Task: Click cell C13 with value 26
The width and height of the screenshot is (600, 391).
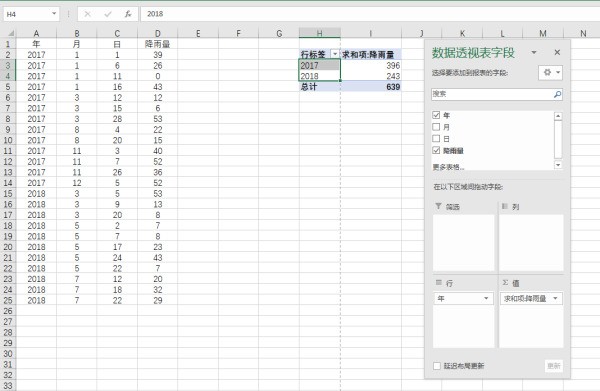Action: (x=117, y=172)
